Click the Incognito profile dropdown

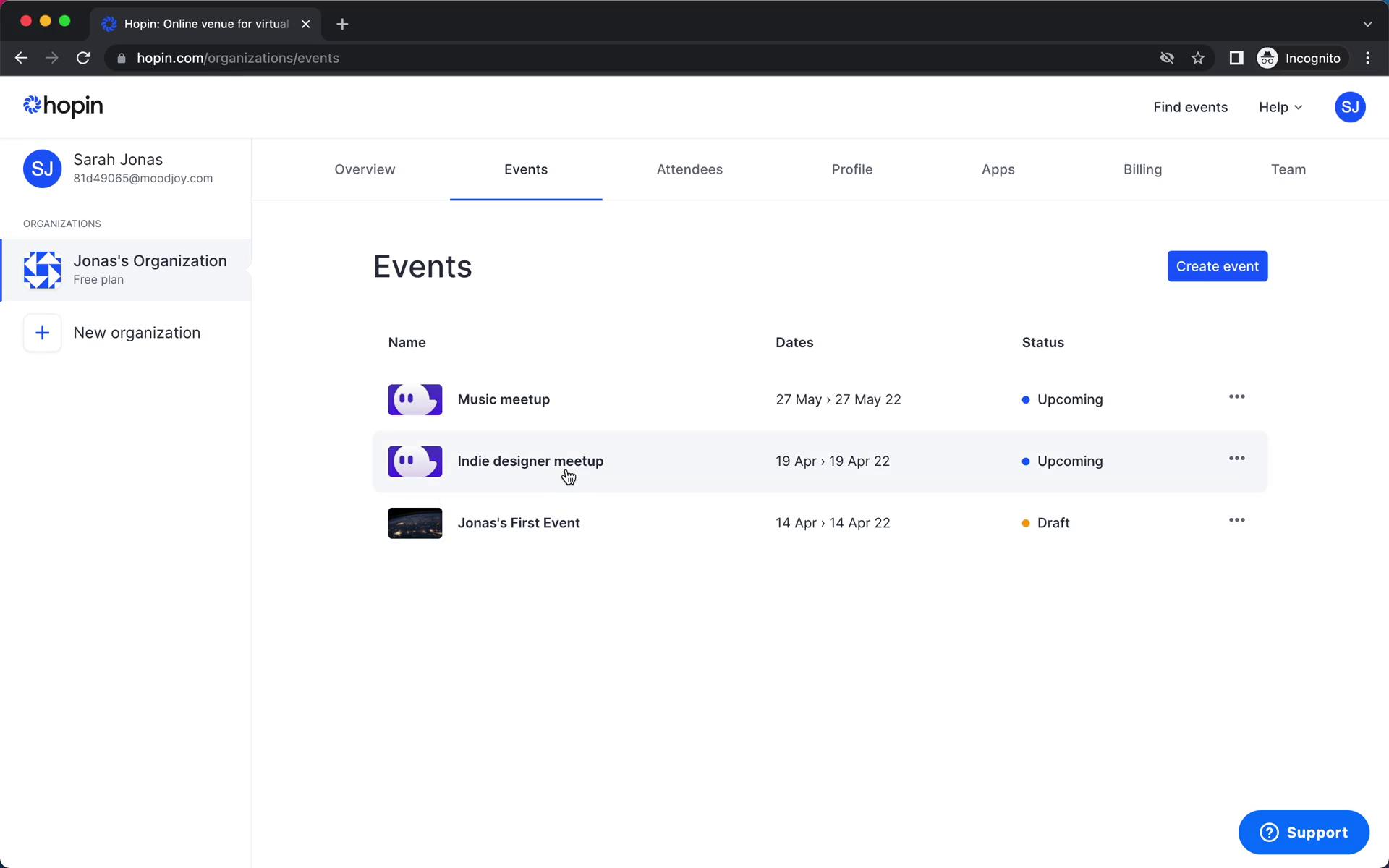click(x=1298, y=57)
